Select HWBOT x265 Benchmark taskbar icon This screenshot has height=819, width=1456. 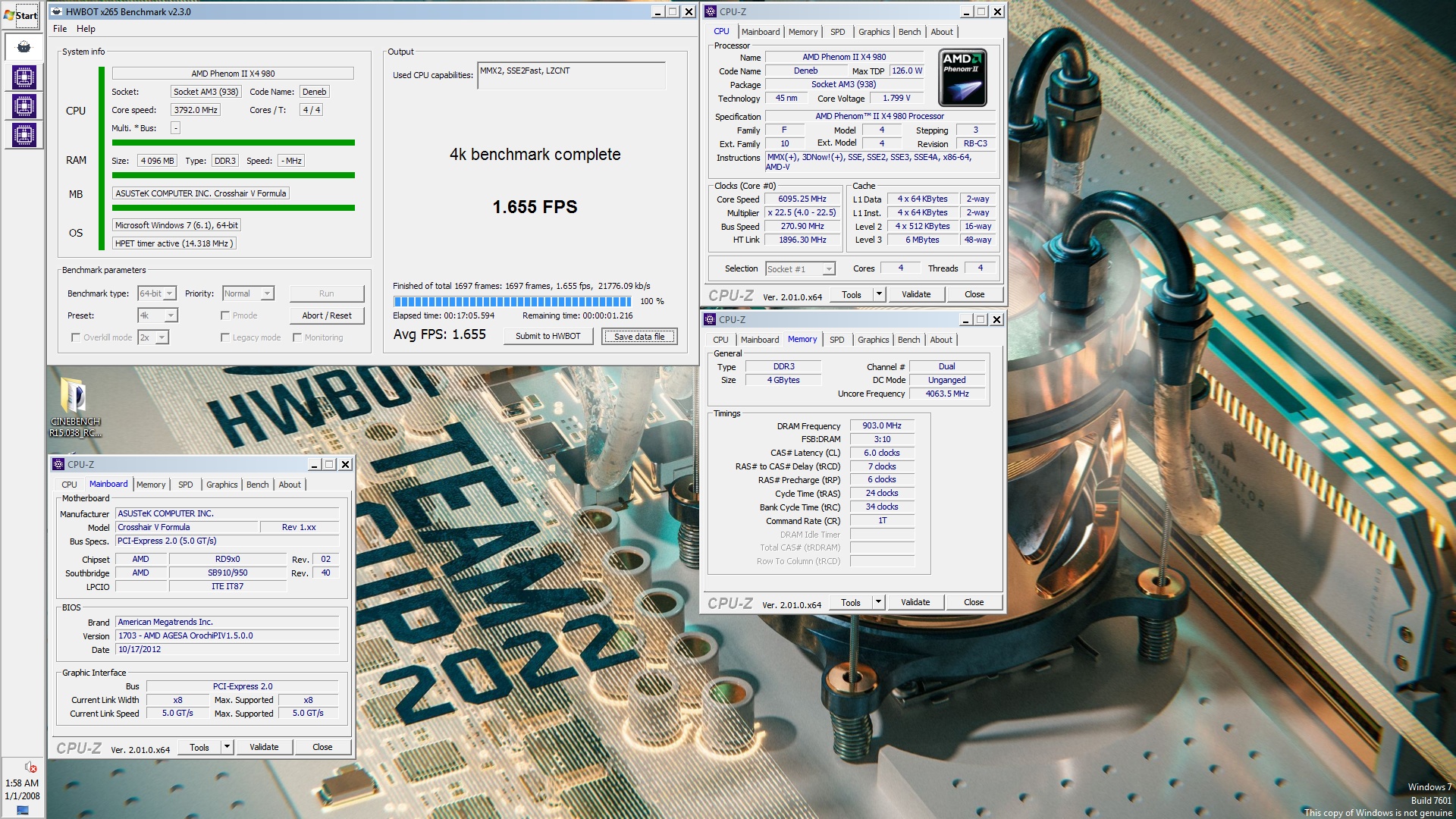(24, 47)
